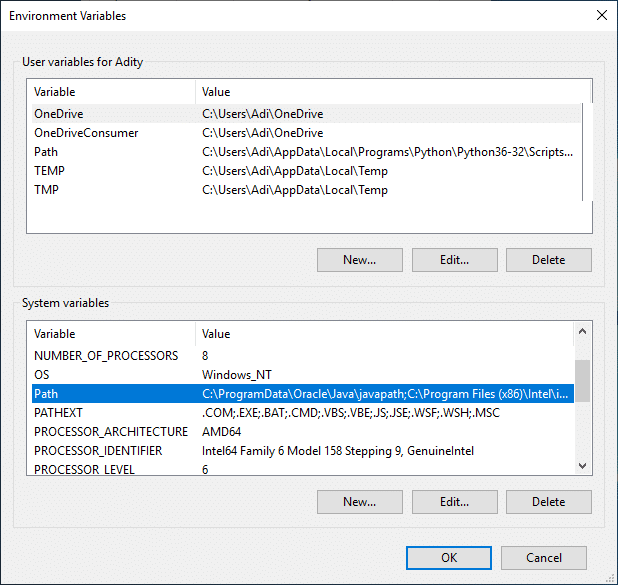Confirm the dialog with OK
The image size is (618, 585).
449,557
